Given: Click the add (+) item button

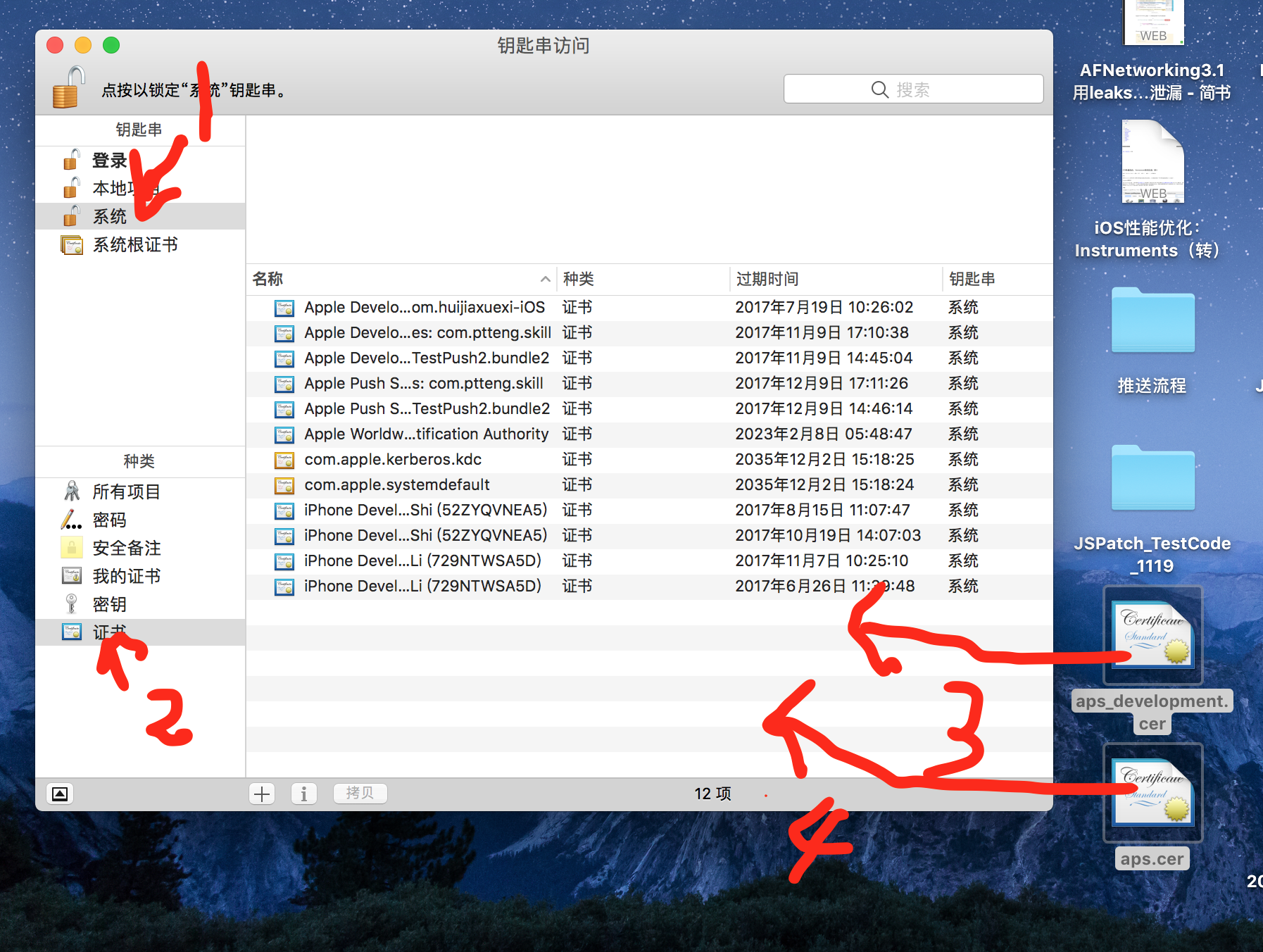Looking at the screenshot, I should (x=262, y=794).
